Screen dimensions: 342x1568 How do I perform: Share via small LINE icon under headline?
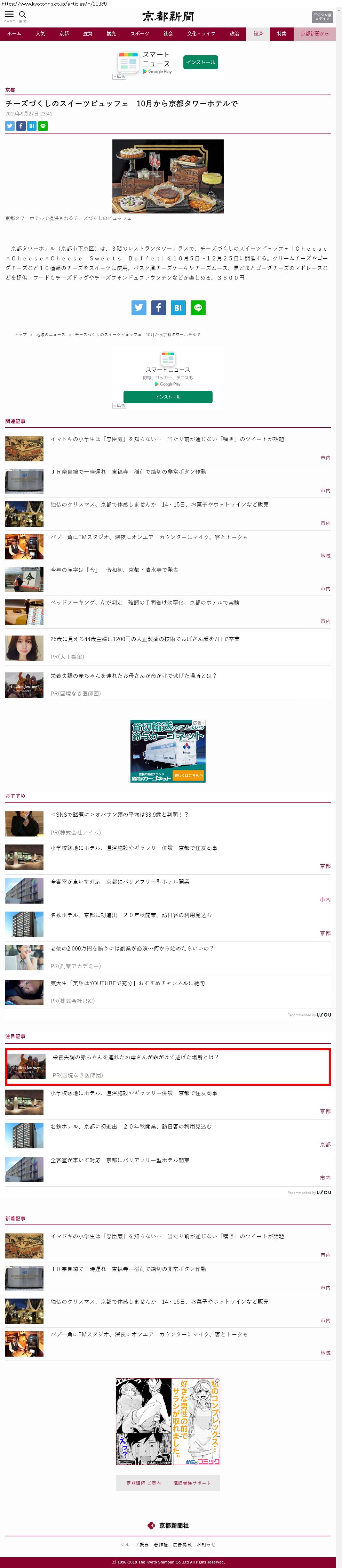pos(43,126)
